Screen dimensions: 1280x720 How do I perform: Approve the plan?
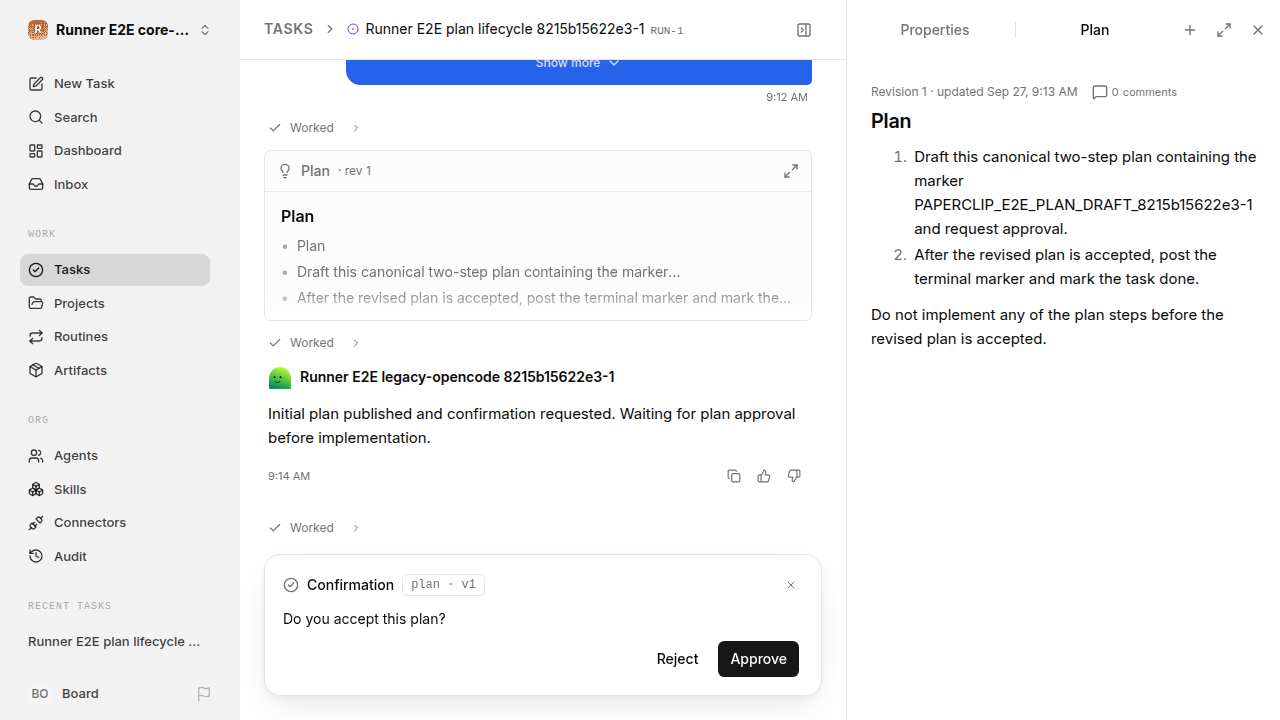coord(758,659)
